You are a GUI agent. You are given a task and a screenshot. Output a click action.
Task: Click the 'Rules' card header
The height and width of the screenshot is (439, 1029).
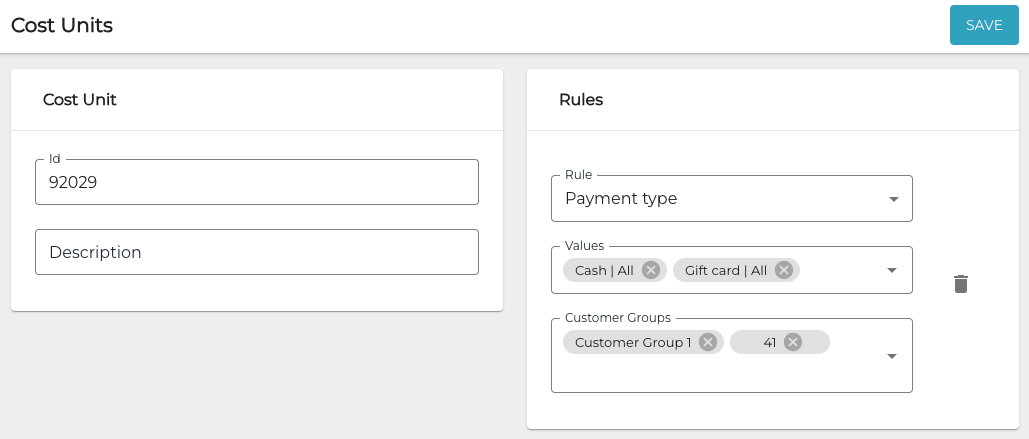coord(581,100)
